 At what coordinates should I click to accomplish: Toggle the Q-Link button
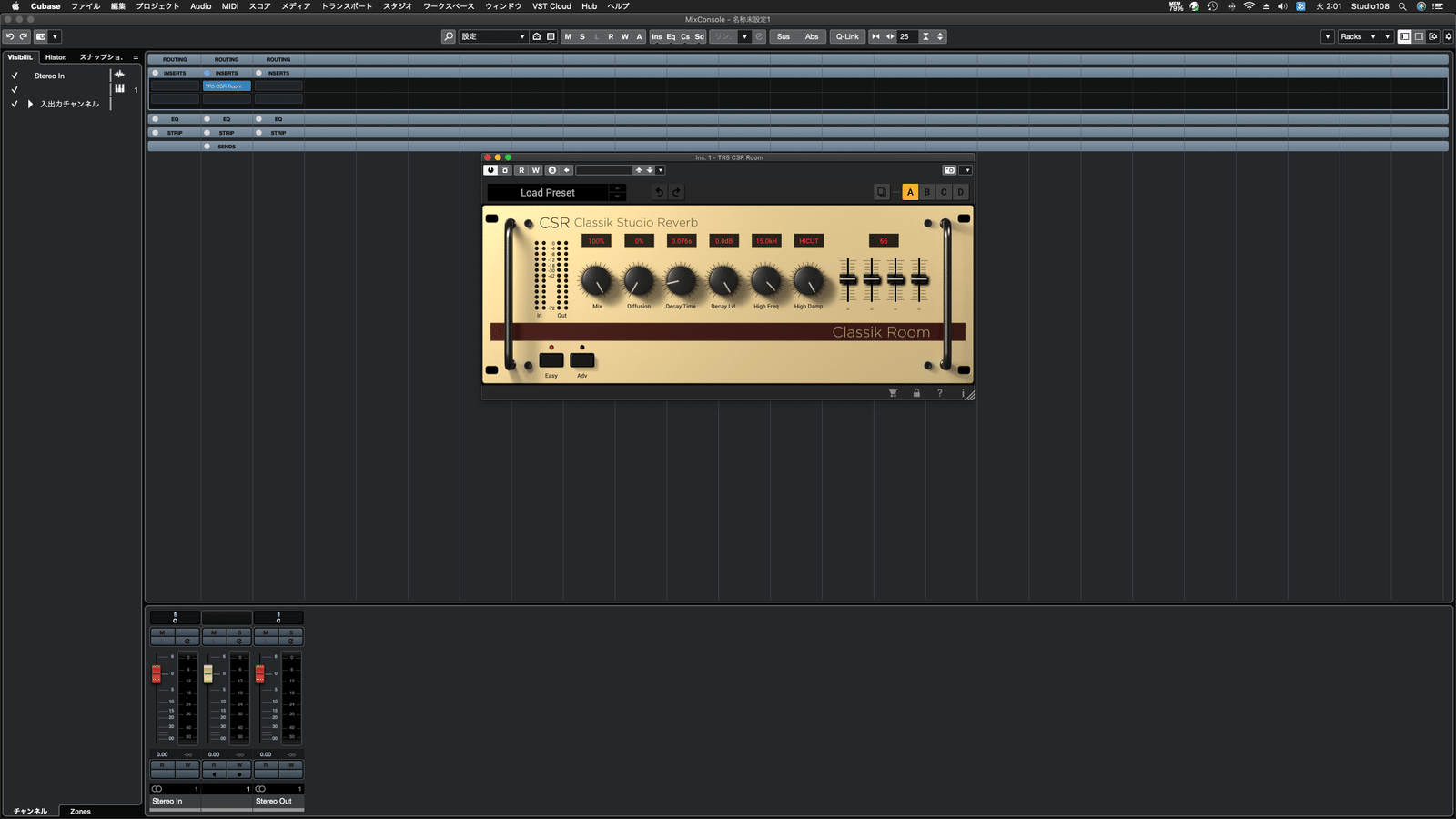(x=847, y=36)
